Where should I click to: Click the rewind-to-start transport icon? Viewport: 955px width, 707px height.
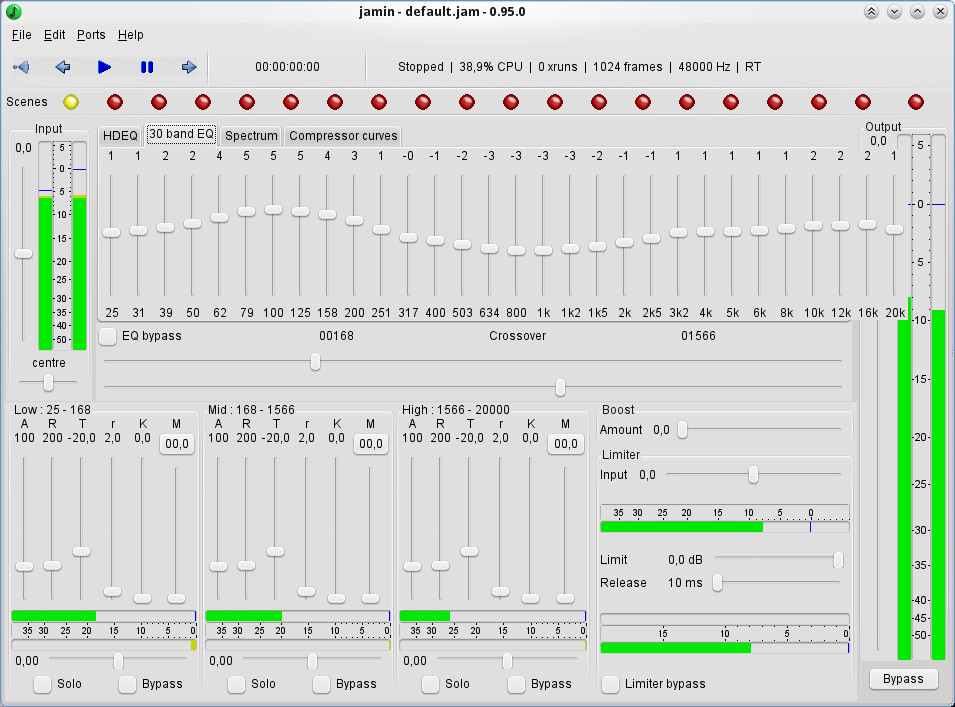21,67
